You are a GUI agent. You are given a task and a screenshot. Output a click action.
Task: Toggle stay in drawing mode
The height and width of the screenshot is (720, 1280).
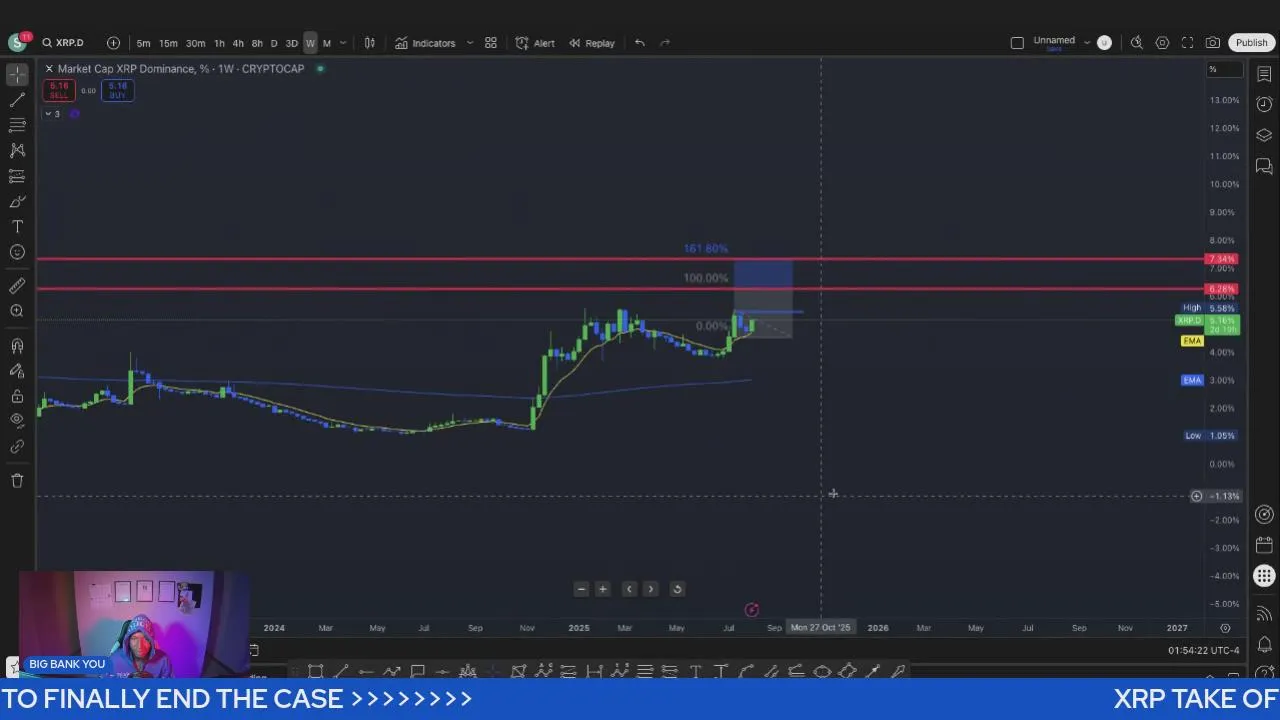click(x=17, y=371)
